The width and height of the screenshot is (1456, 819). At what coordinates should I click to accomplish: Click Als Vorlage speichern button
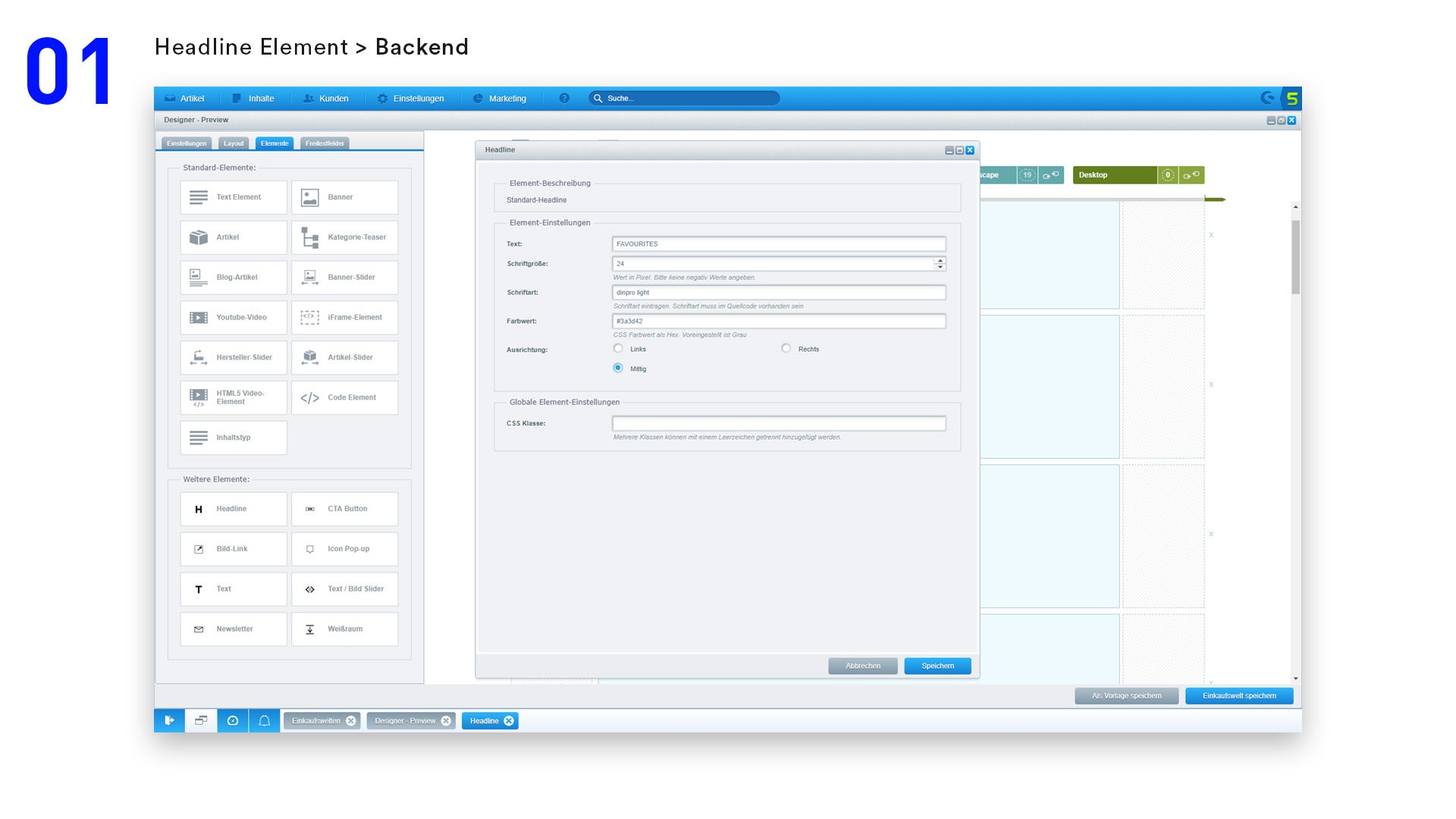[x=1126, y=696]
